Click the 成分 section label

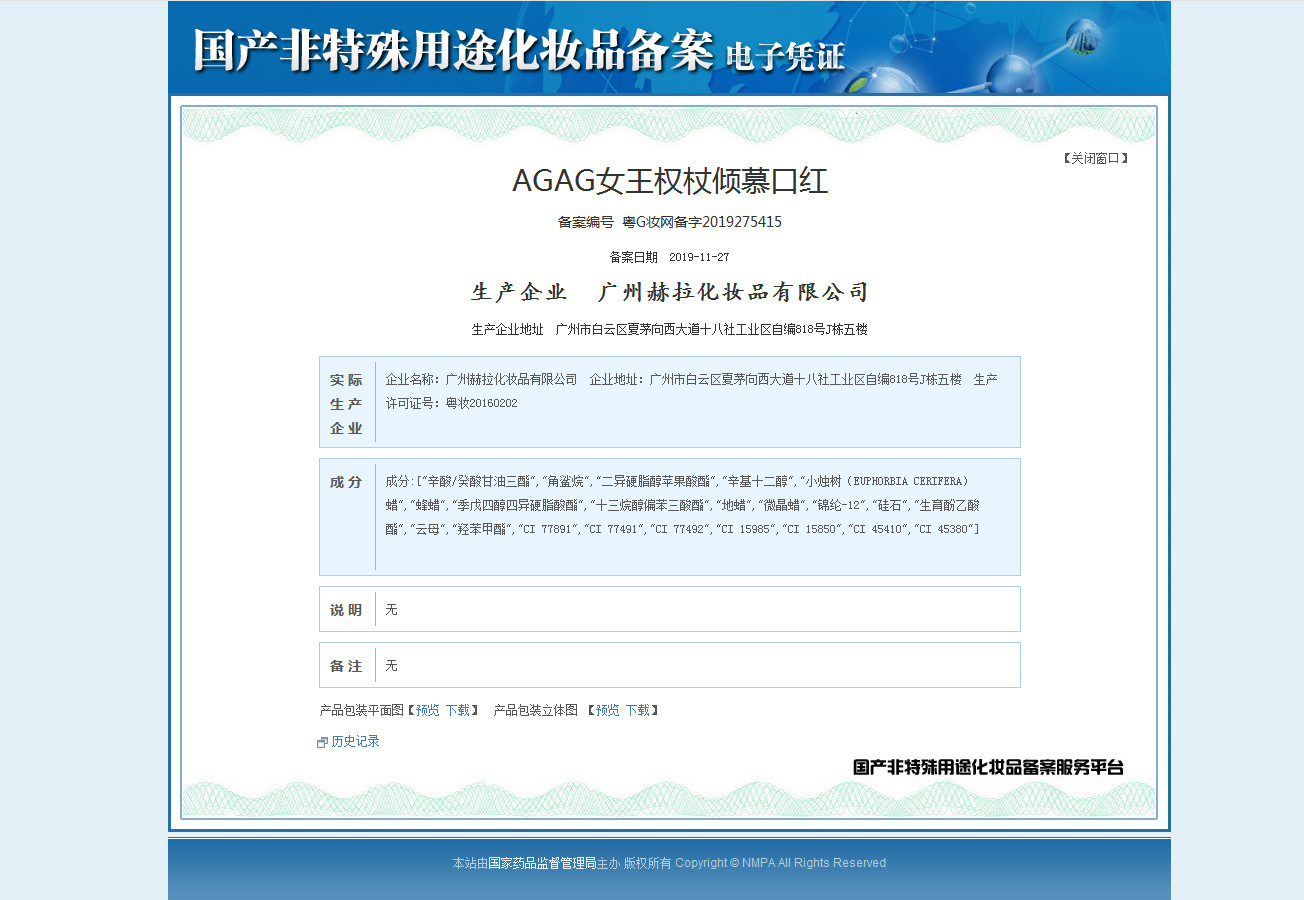[x=347, y=482]
